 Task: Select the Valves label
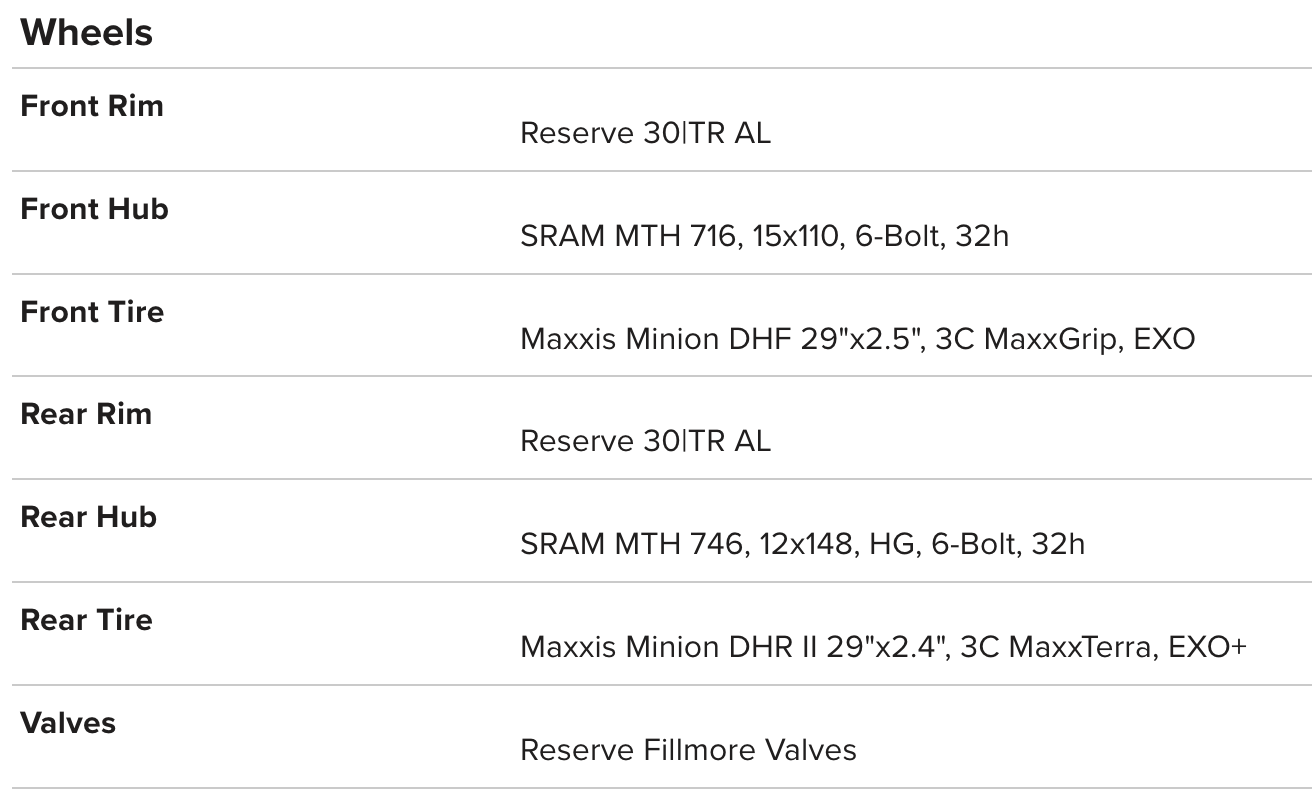[x=68, y=722]
